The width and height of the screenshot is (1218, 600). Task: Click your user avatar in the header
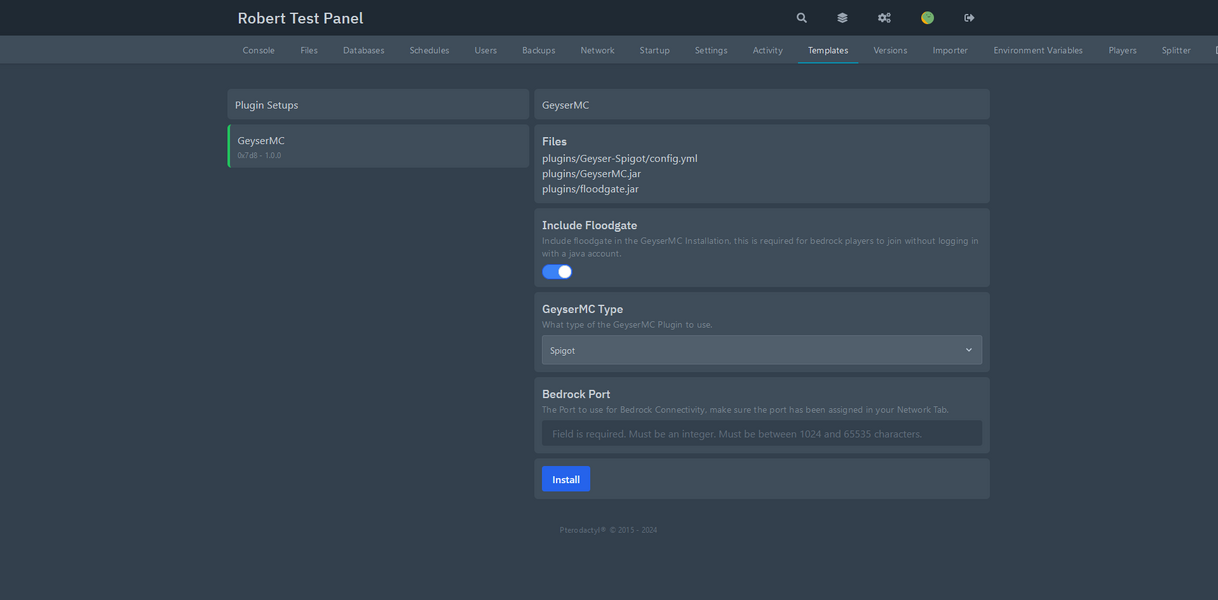(x=926, y=17)
